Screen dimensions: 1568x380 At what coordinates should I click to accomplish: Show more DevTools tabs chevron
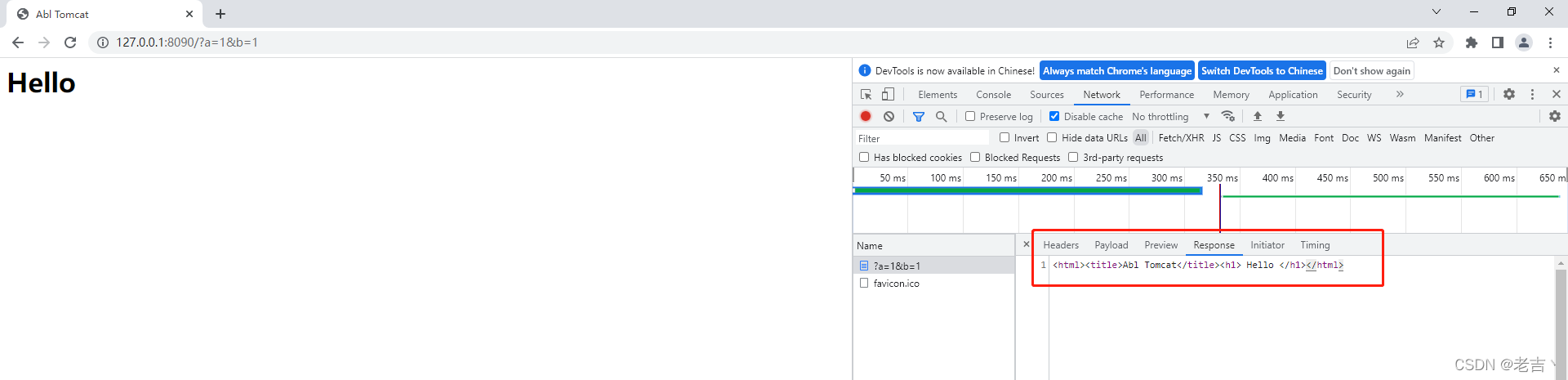tap(1400, 95)
